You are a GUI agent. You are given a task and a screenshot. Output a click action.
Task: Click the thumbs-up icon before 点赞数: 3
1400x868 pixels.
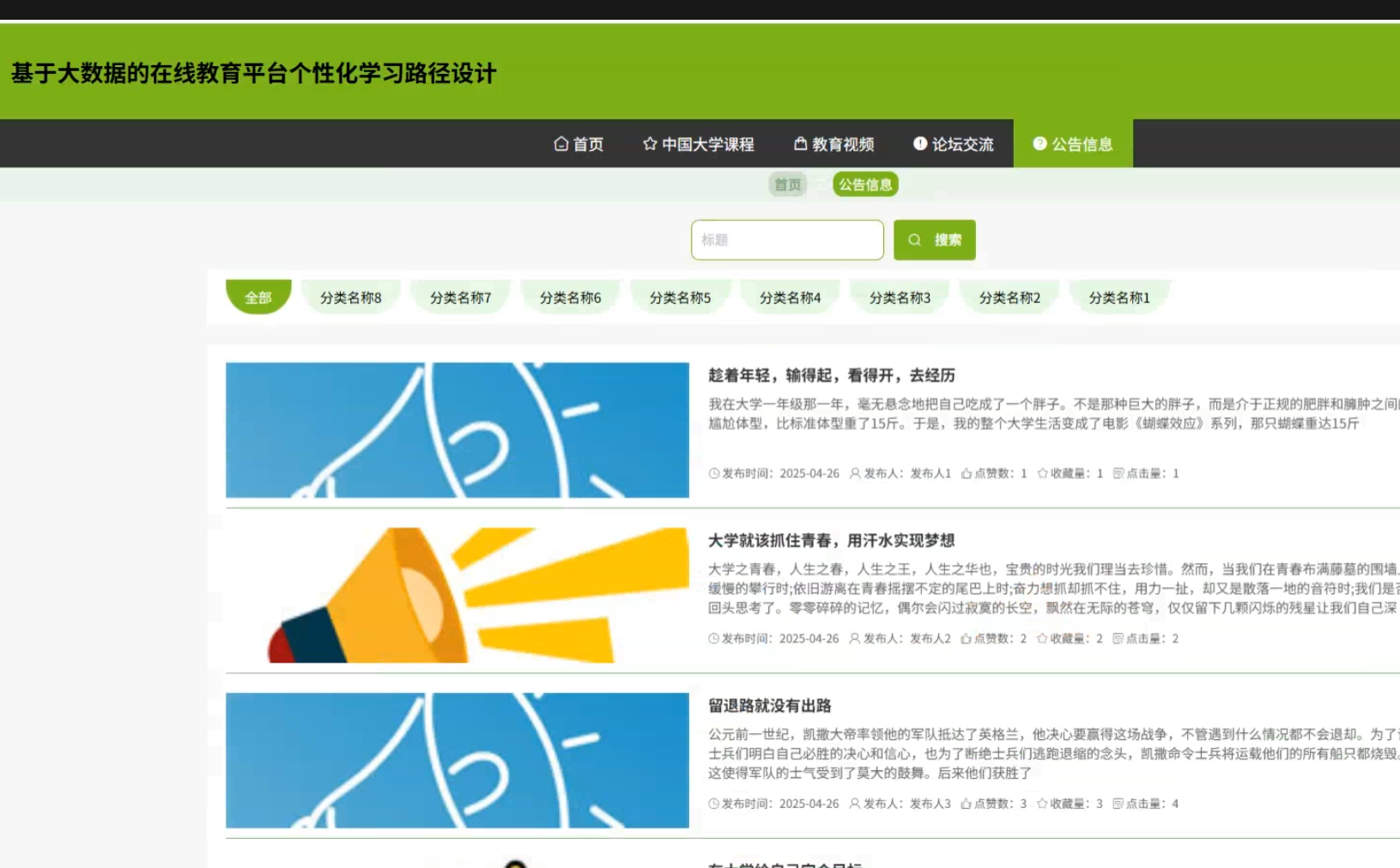pos(966,804)
